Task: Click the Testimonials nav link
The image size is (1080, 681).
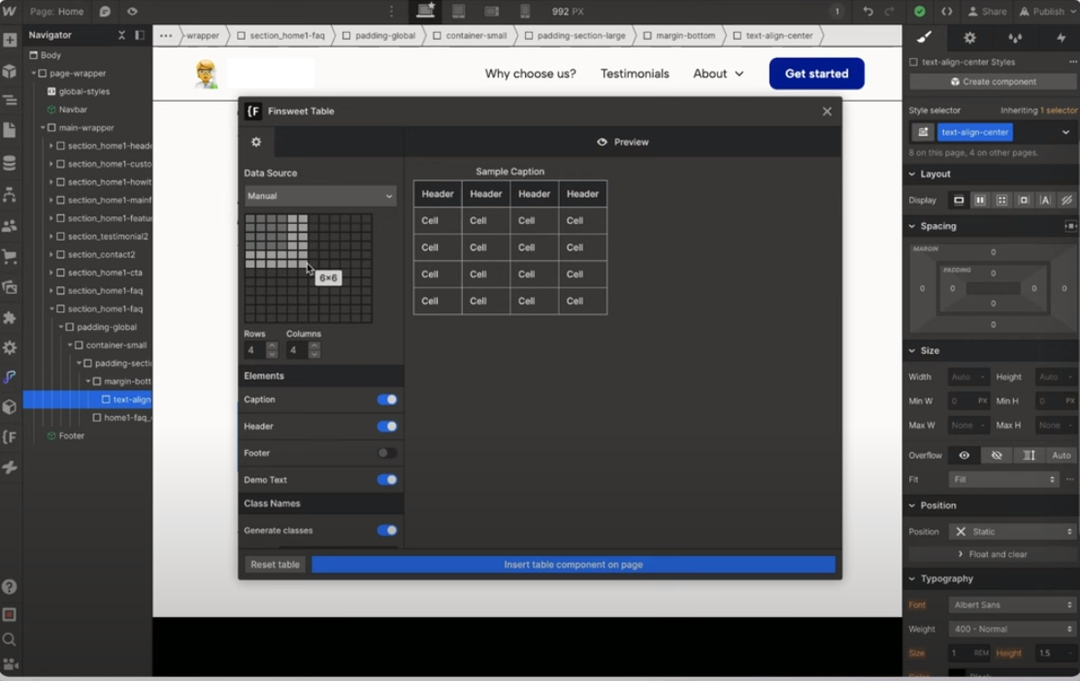Action: pos(634,74)
